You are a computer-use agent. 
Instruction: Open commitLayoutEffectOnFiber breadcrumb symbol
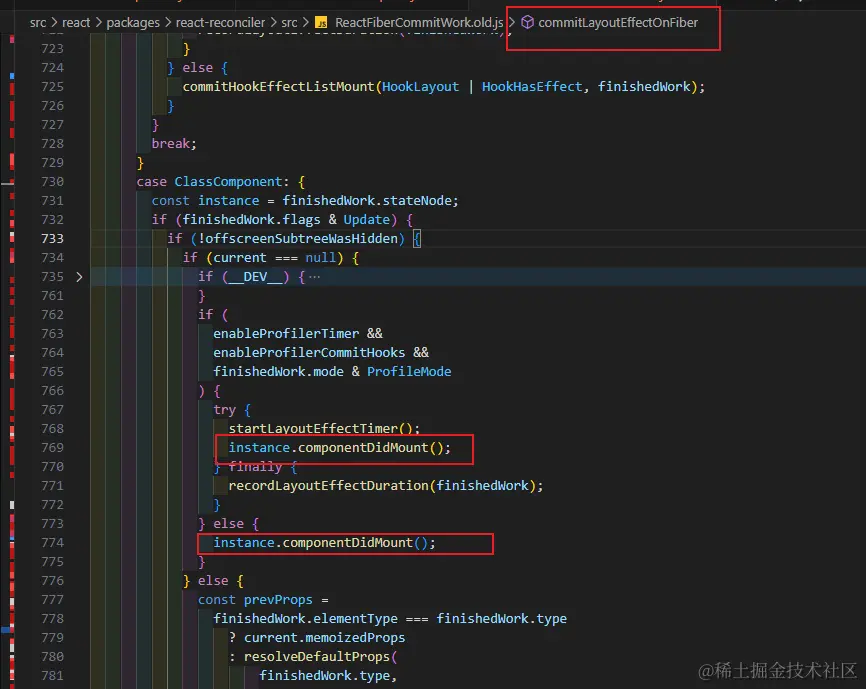[x=617, y=23]
